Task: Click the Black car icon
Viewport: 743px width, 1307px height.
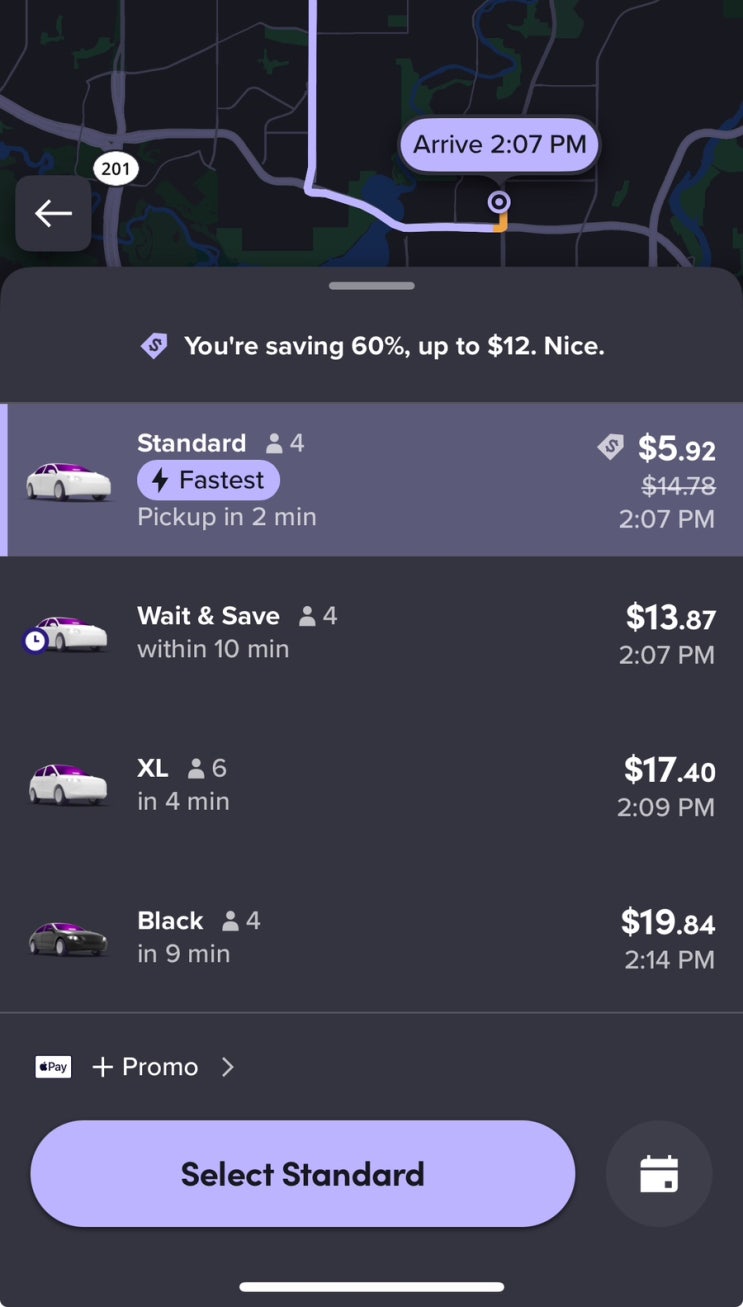Action: (68, 938)
